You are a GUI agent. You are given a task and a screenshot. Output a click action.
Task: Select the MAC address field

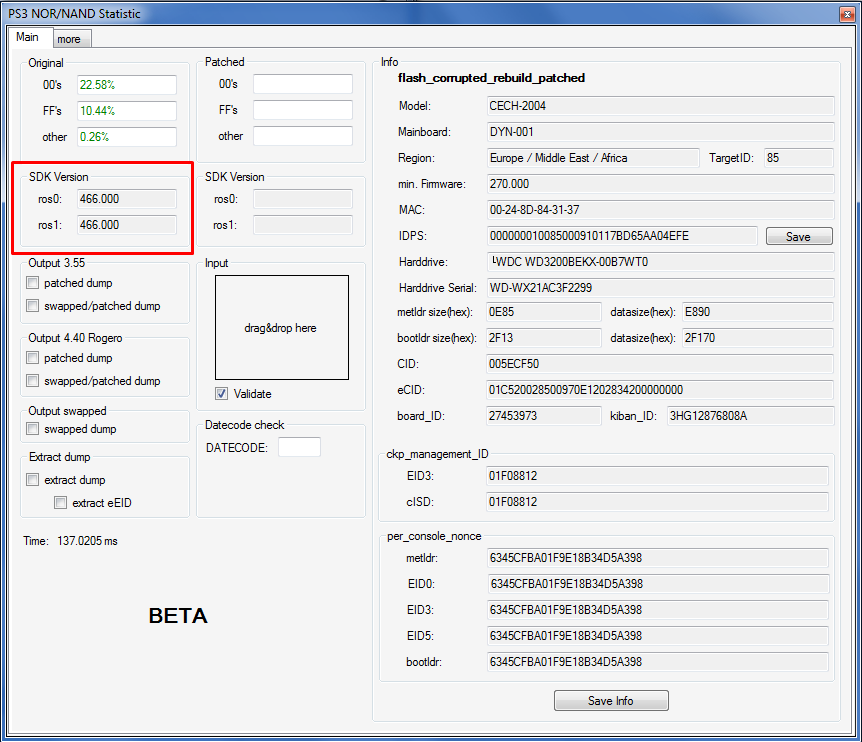[x=661, y=210]
